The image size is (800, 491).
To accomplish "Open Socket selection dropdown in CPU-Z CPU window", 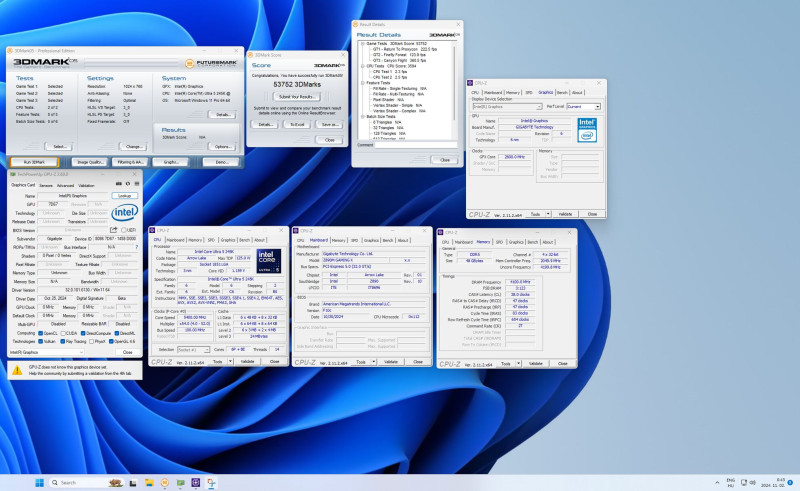I will tap(193, 350).
